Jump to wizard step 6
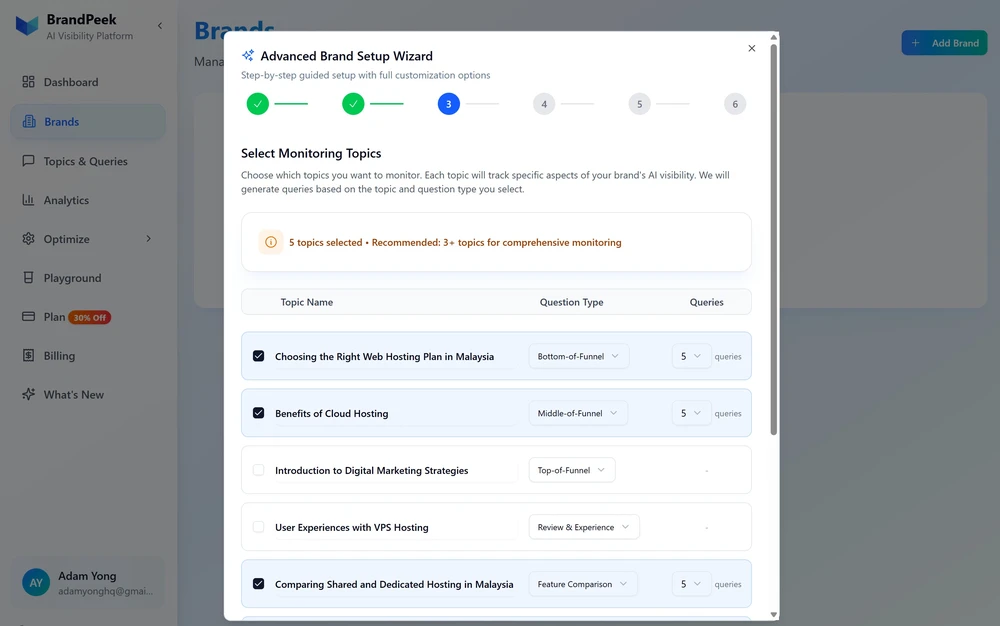The height and width of the screenshot is (626, 1000). tap(735, 104)
